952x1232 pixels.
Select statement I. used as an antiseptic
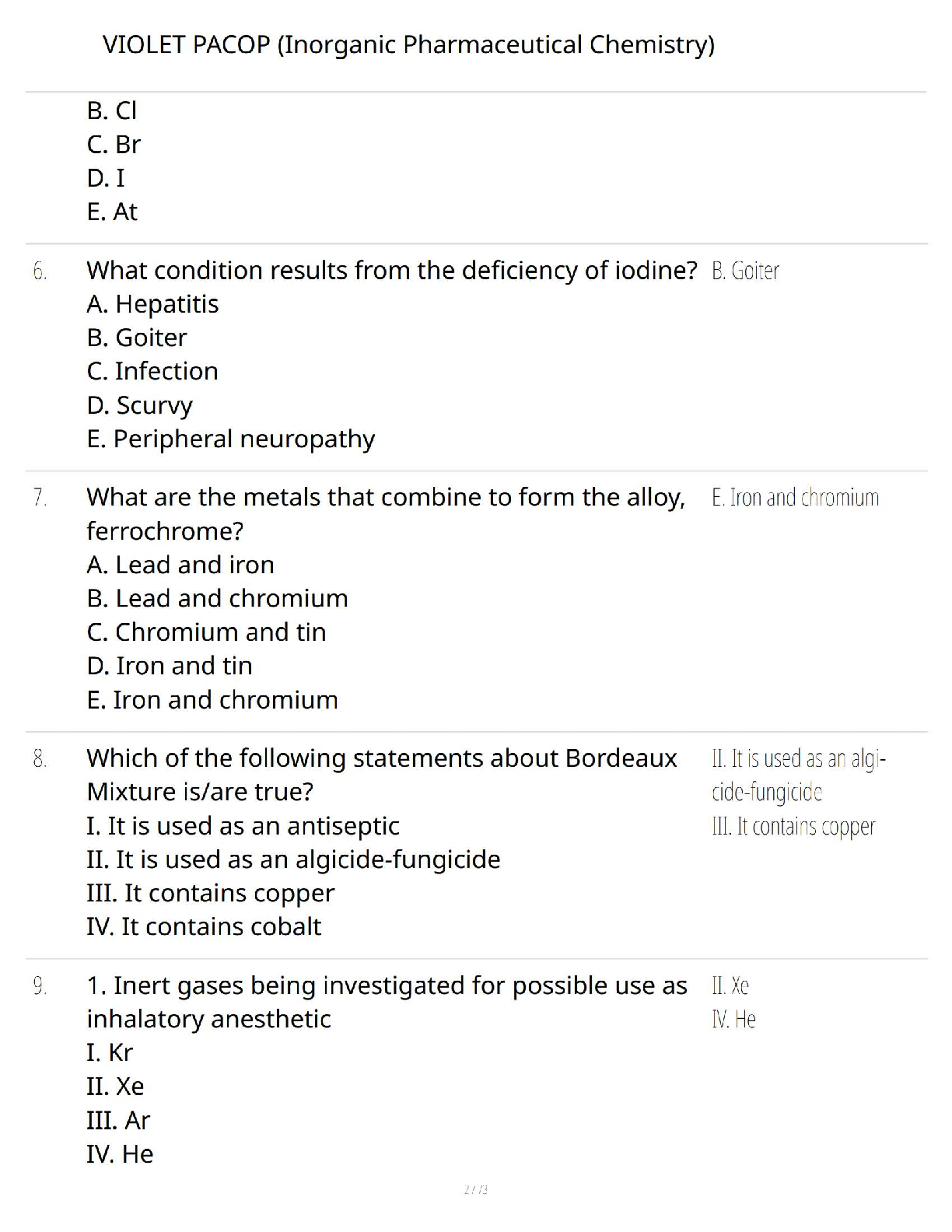click(x=243, y=826)
